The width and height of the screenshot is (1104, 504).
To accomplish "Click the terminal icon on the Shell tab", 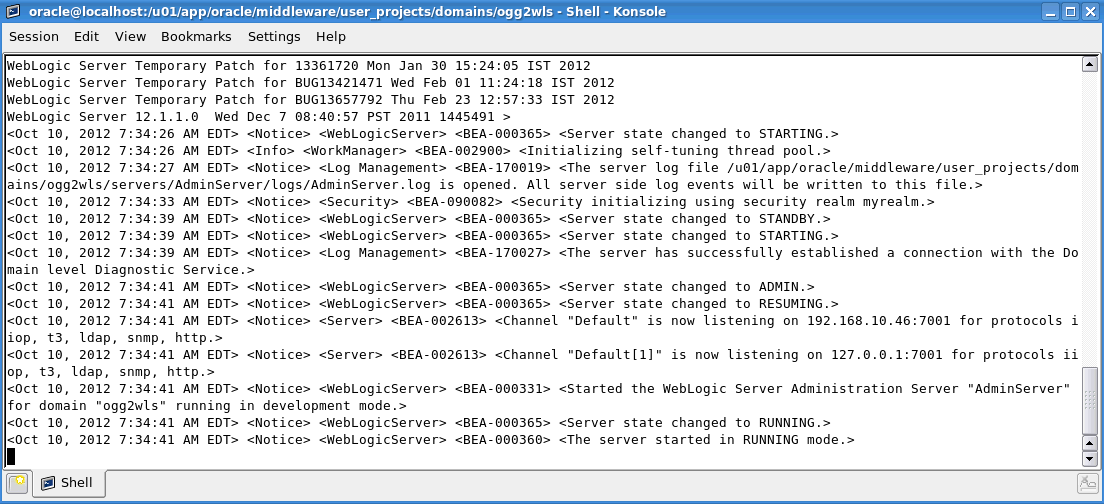I will (48, 484).
